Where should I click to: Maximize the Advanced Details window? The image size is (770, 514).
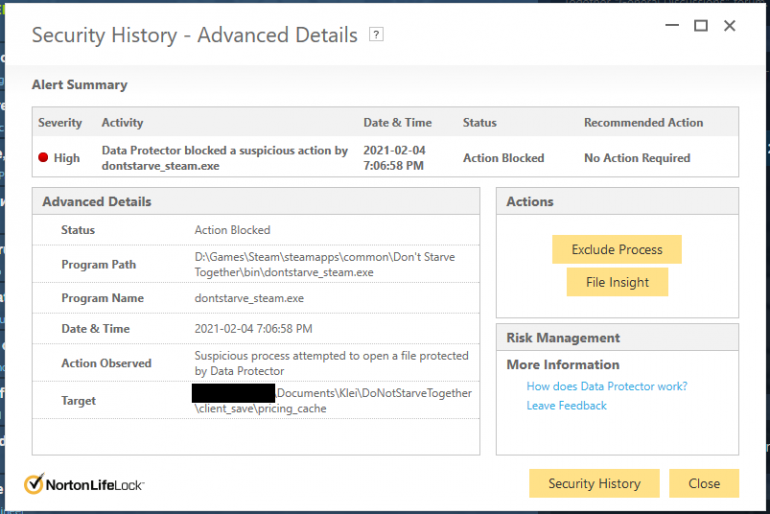coord(700,26)
